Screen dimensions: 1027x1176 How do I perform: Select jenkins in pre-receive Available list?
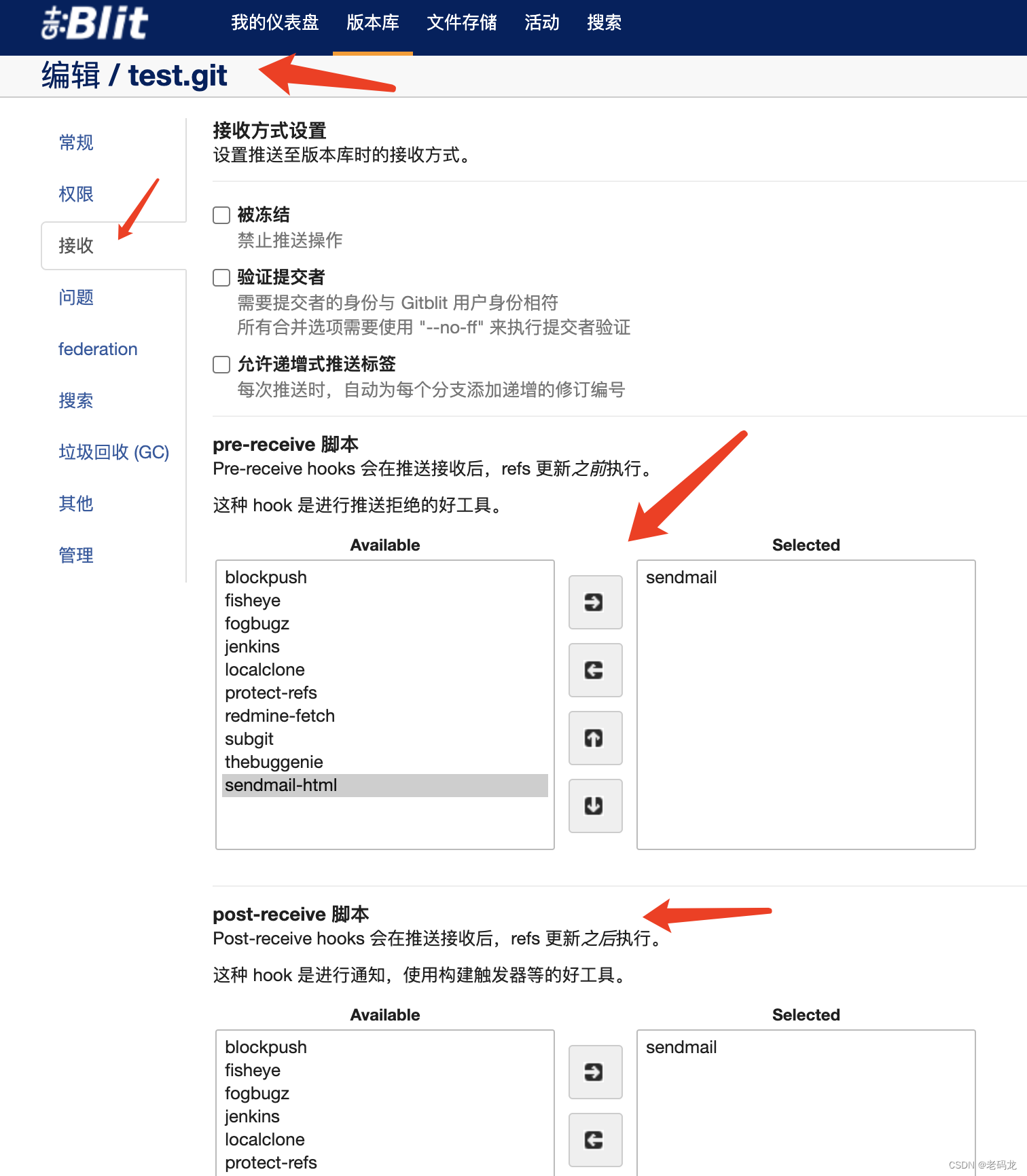click(x=385, y=646)
